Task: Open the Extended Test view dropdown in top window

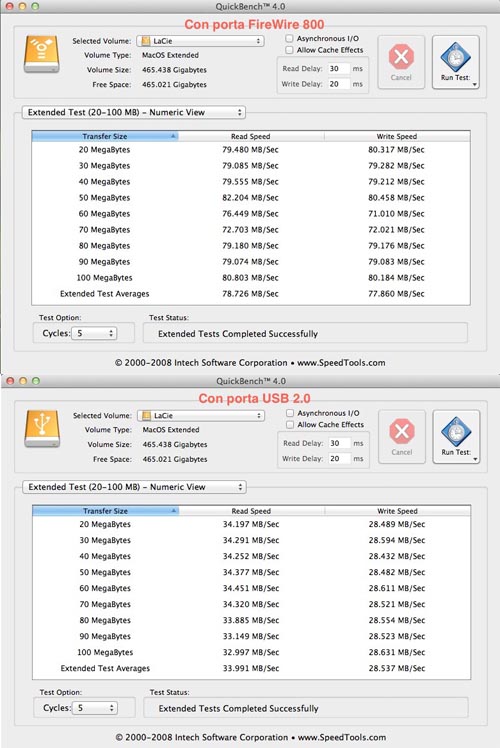Action: tap(134, 113)
